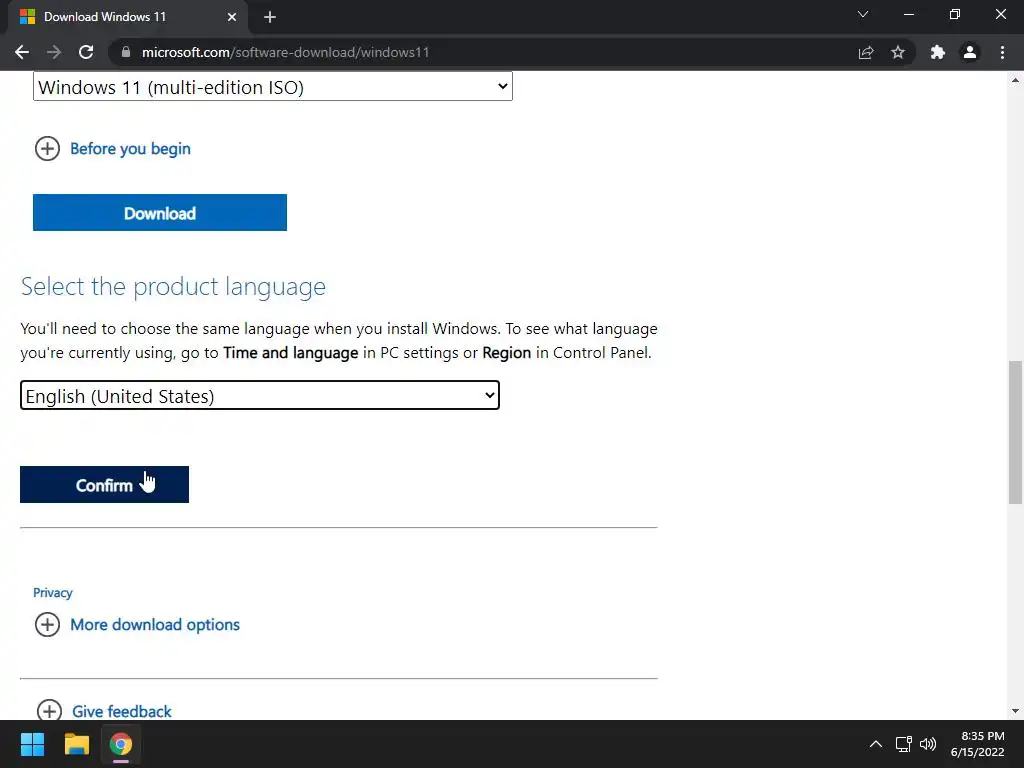1024x768 pixels.
Task: Open the network status tray icon
Action: pyautogui.click(x=903, y=744)
